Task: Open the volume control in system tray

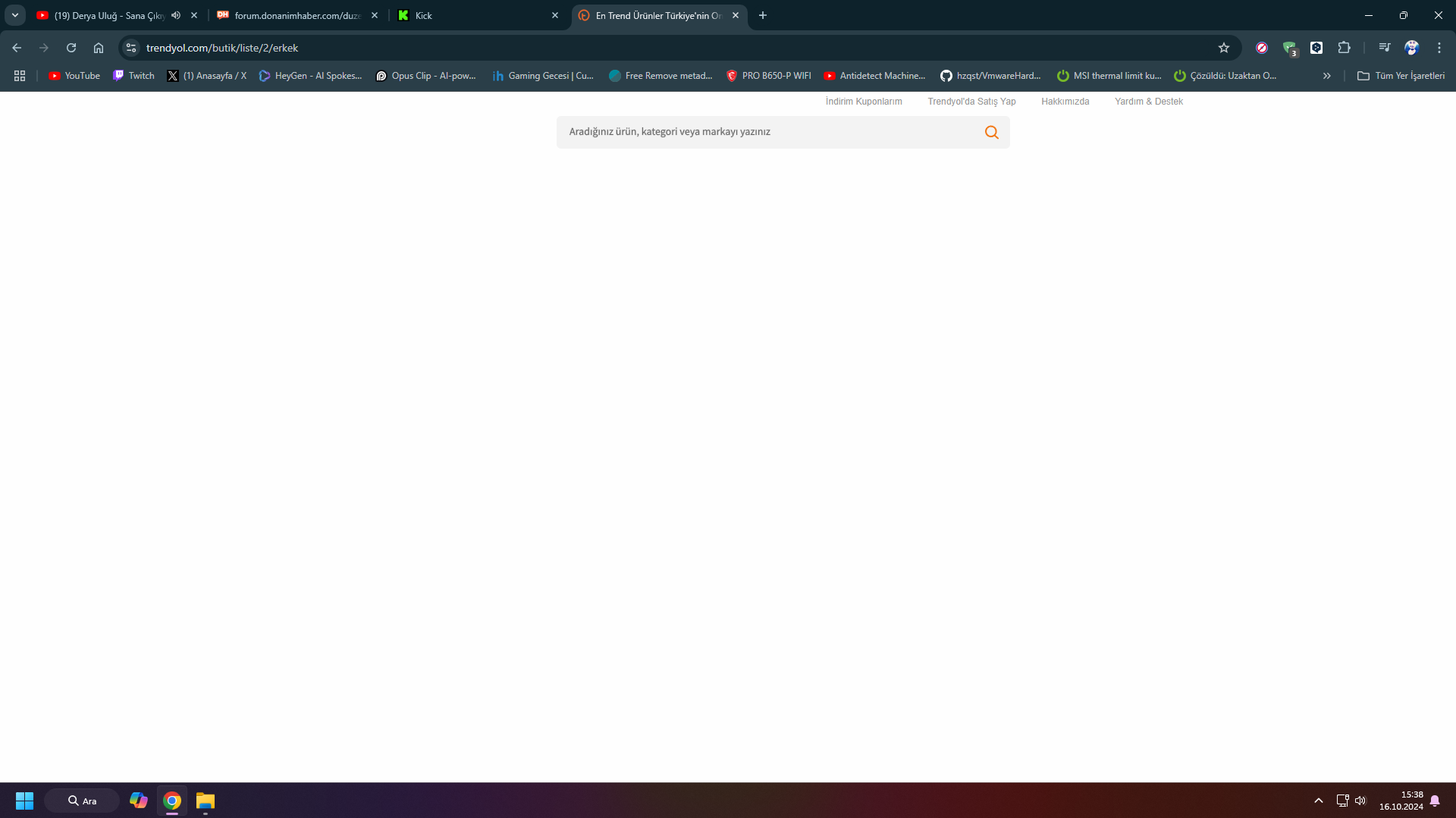Action: (x=1360, y=801)
